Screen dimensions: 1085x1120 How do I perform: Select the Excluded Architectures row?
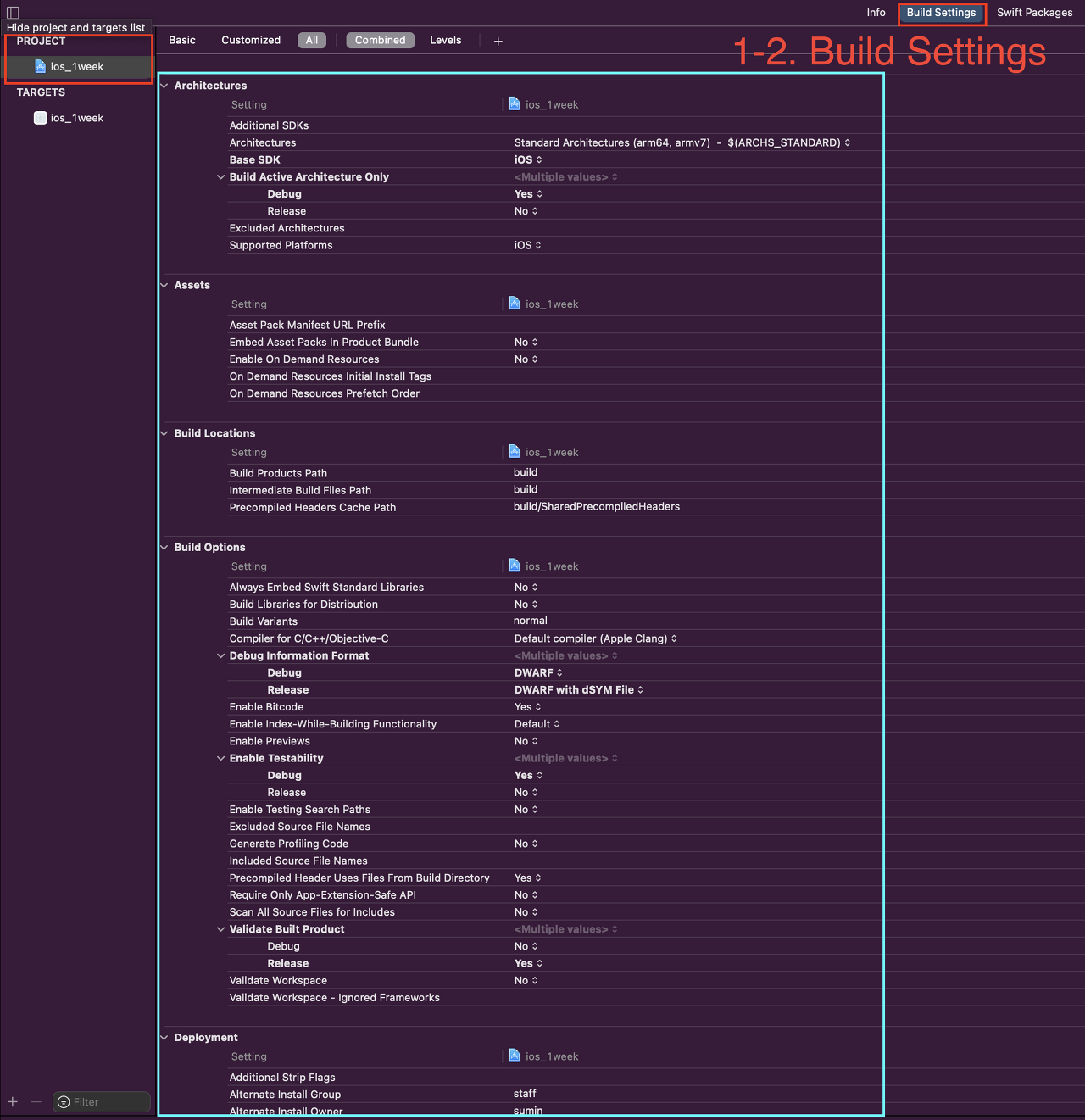(554, 228)
